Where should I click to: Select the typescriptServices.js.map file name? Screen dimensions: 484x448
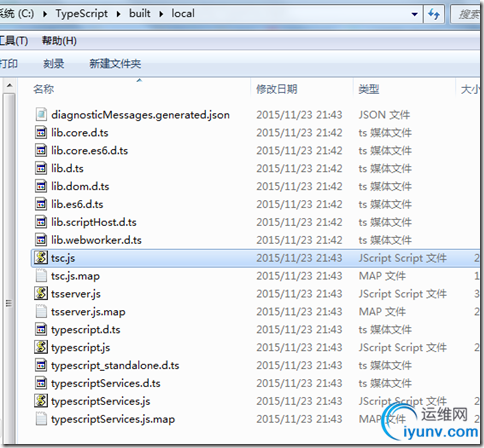[113, 419]
